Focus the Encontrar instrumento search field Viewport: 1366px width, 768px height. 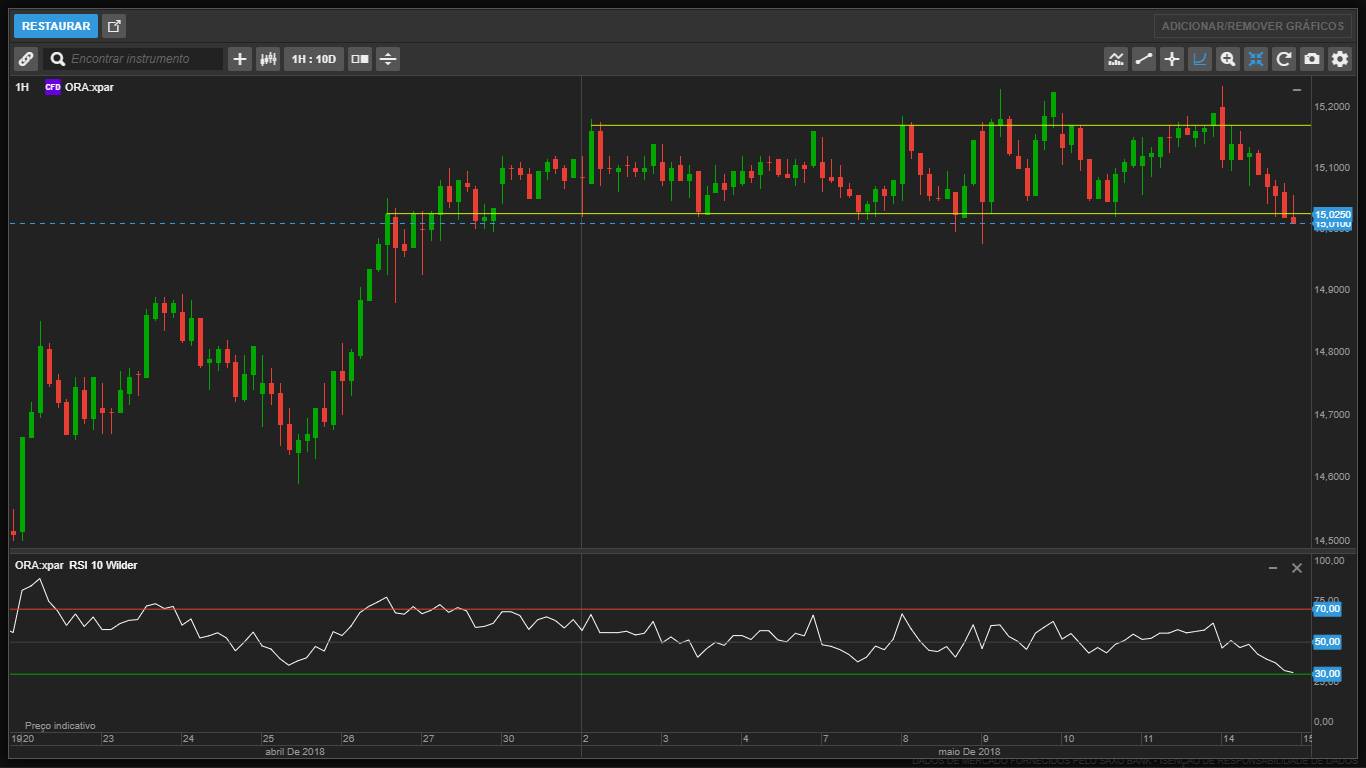pyautogui.click(x=144, y=59)
